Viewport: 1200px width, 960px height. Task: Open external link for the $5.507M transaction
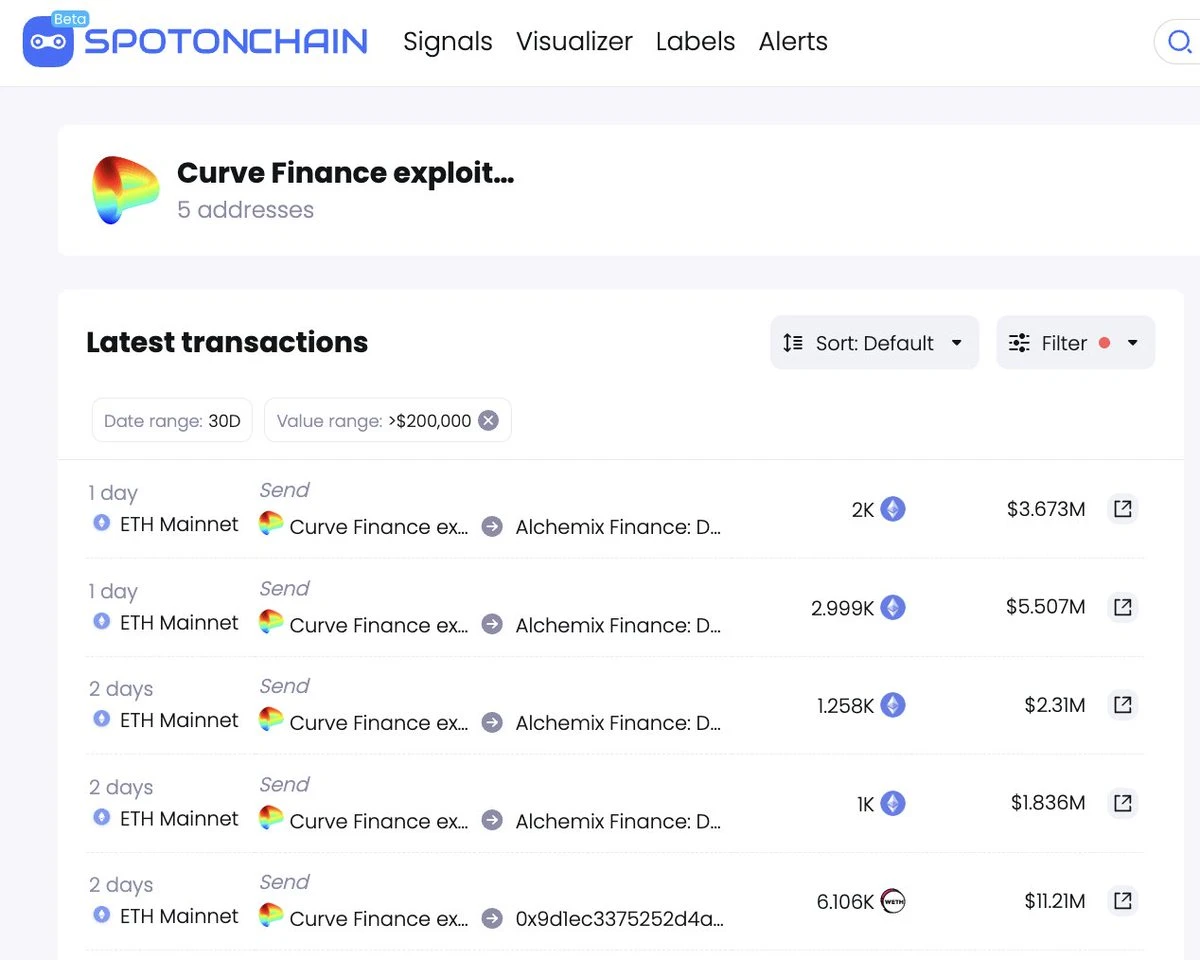tap(1123, 607)
